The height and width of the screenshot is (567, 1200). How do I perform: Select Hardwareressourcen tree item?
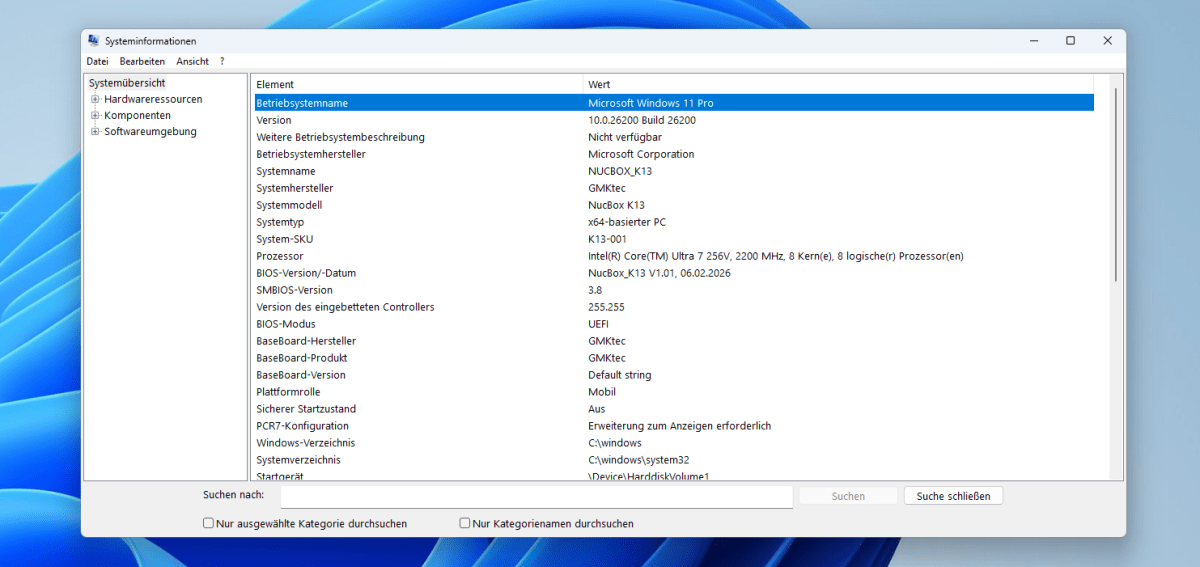(x=153, y=99)
